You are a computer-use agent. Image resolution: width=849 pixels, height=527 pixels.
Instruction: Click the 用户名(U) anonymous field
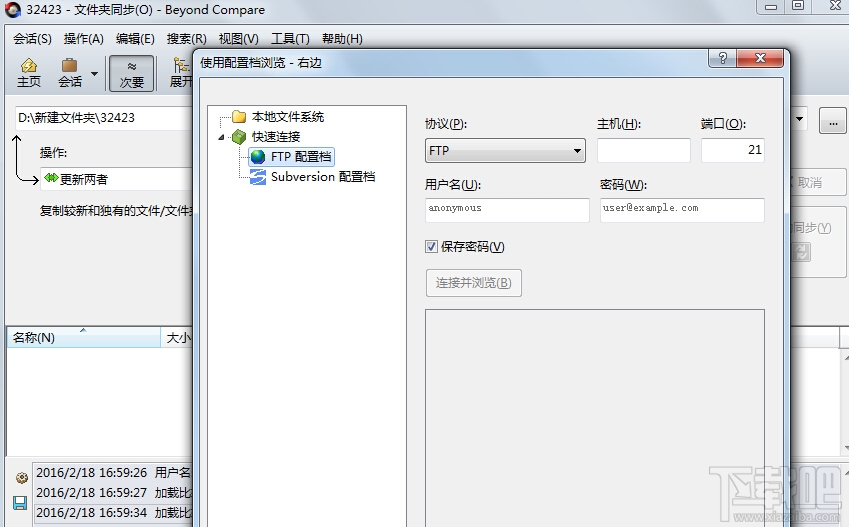[507, 210]
